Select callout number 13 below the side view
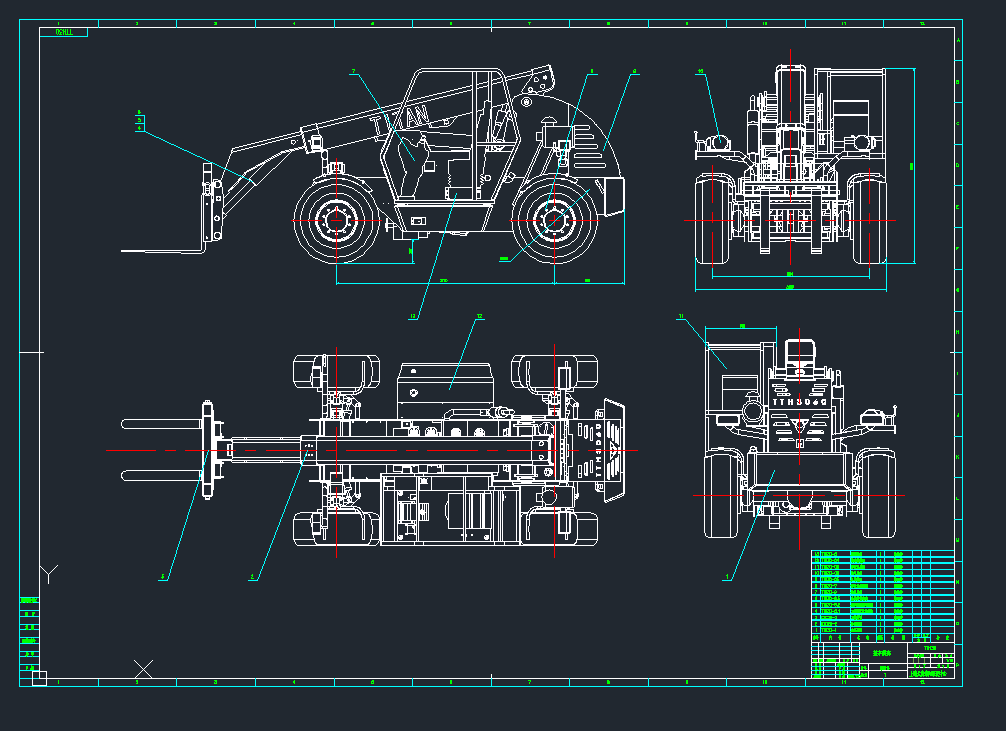 (x=412, y=317)
